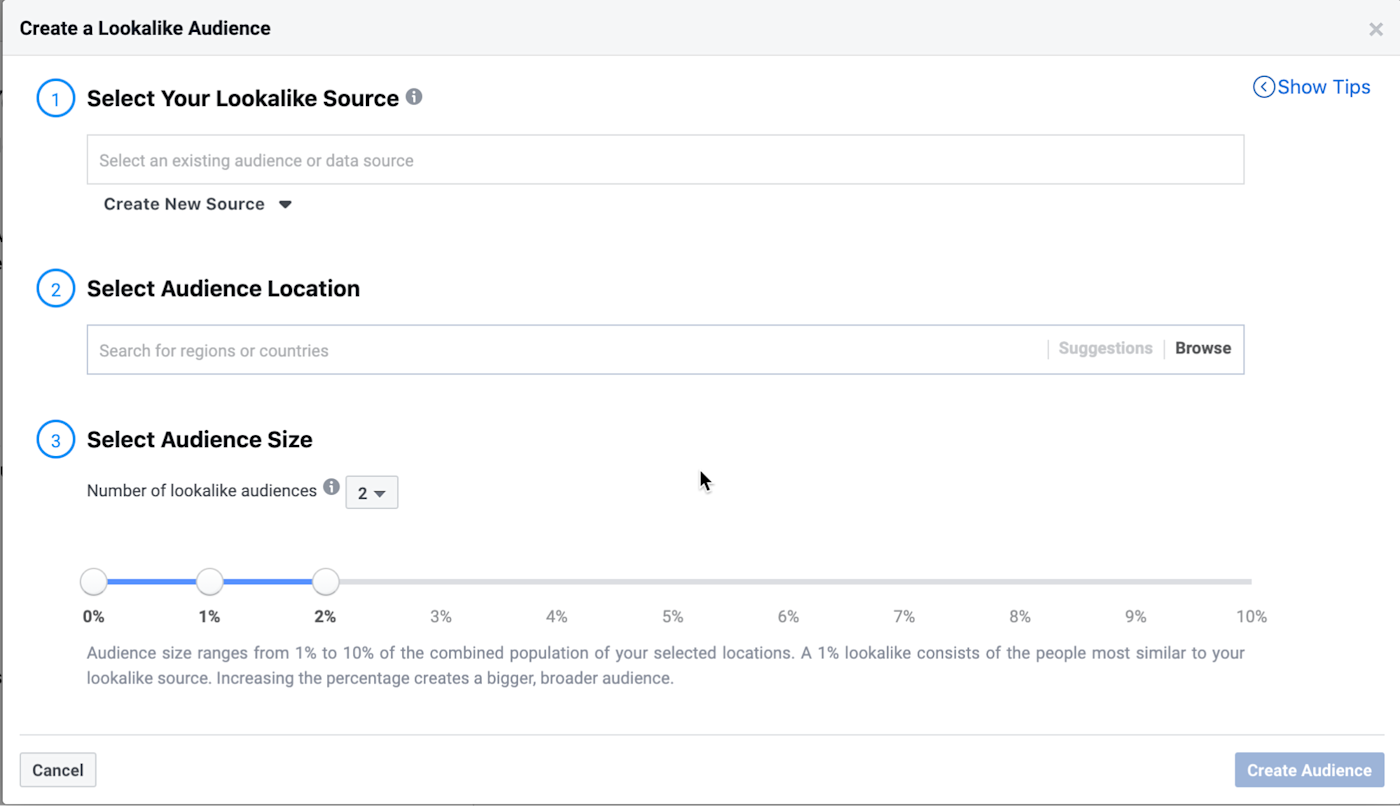Click the 10% label under the slider
1400x806 pixels.
(1251, 617)
